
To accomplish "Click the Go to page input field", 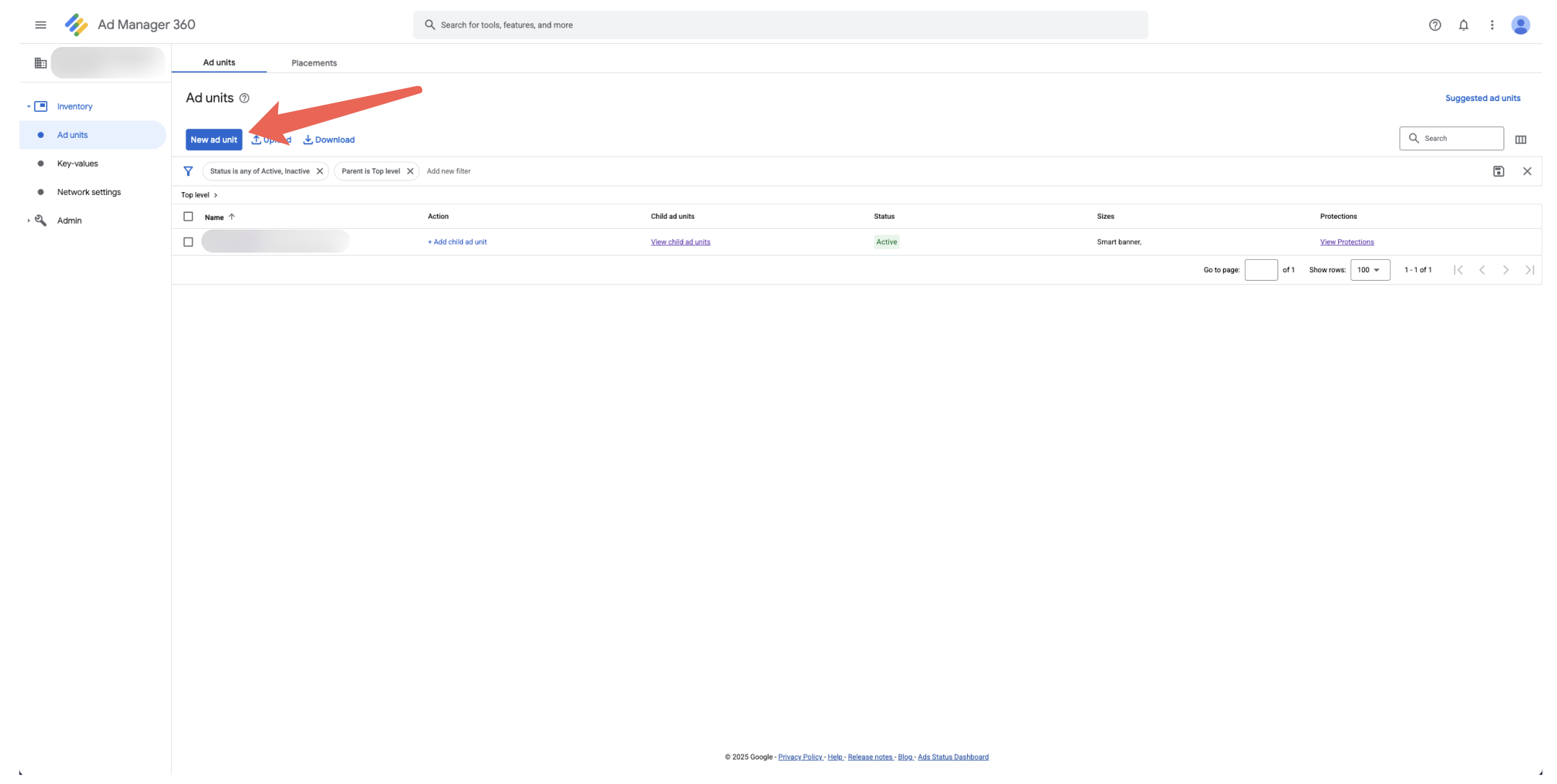I will coord(1261,270).
